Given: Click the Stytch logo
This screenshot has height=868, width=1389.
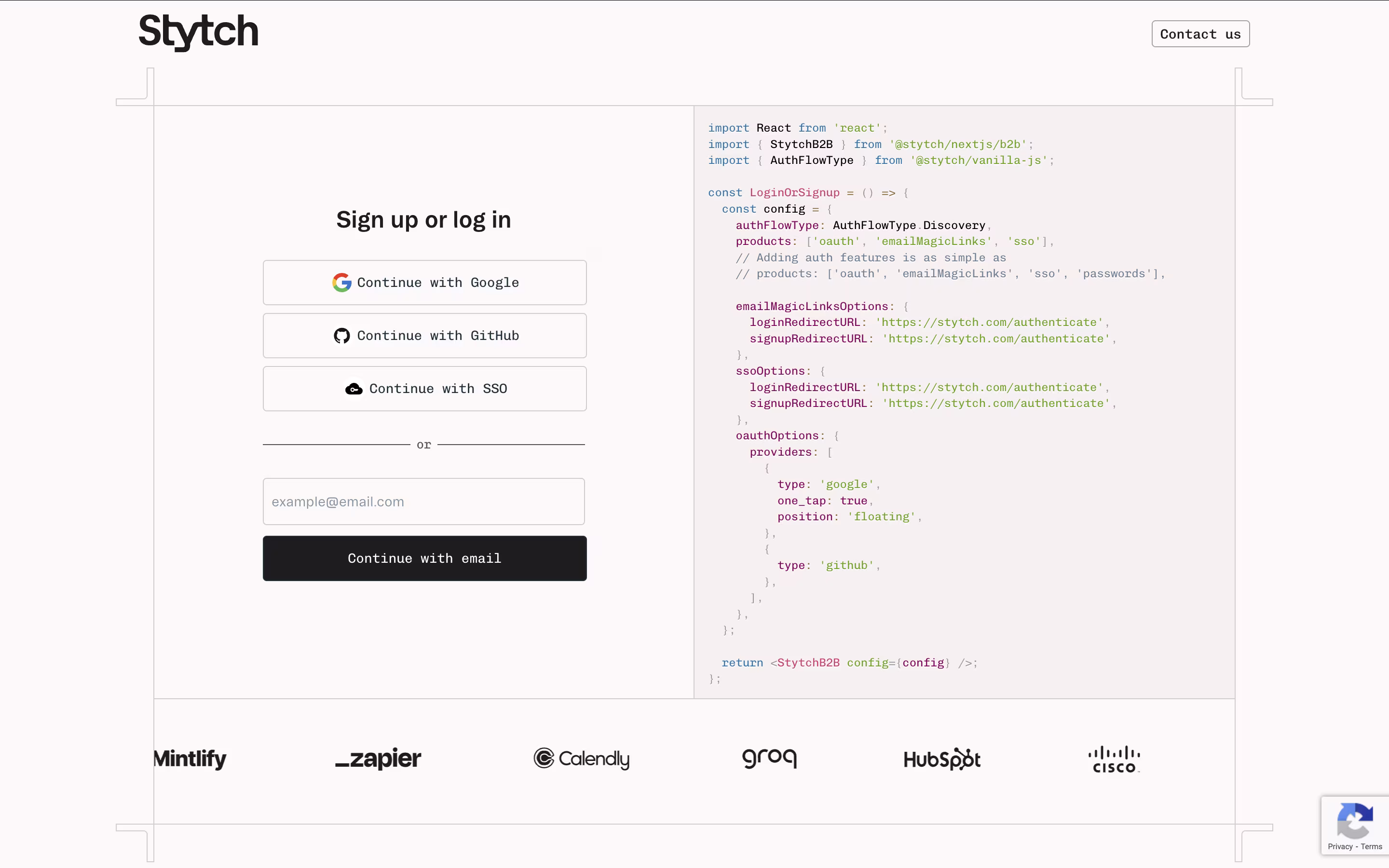Looking at the screenshot, I should point(198,32).
